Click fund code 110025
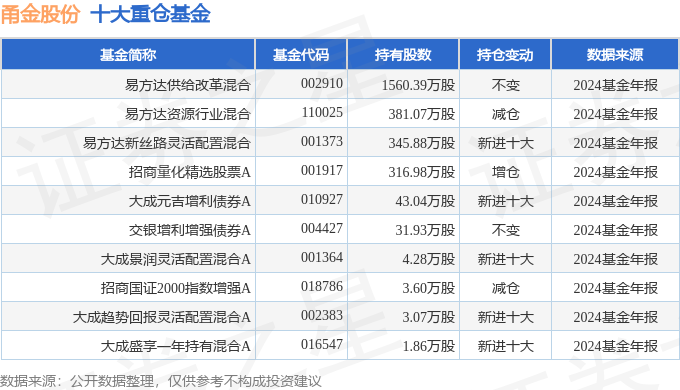The height and width of the screenshot is (390, 680). (322, 112)
